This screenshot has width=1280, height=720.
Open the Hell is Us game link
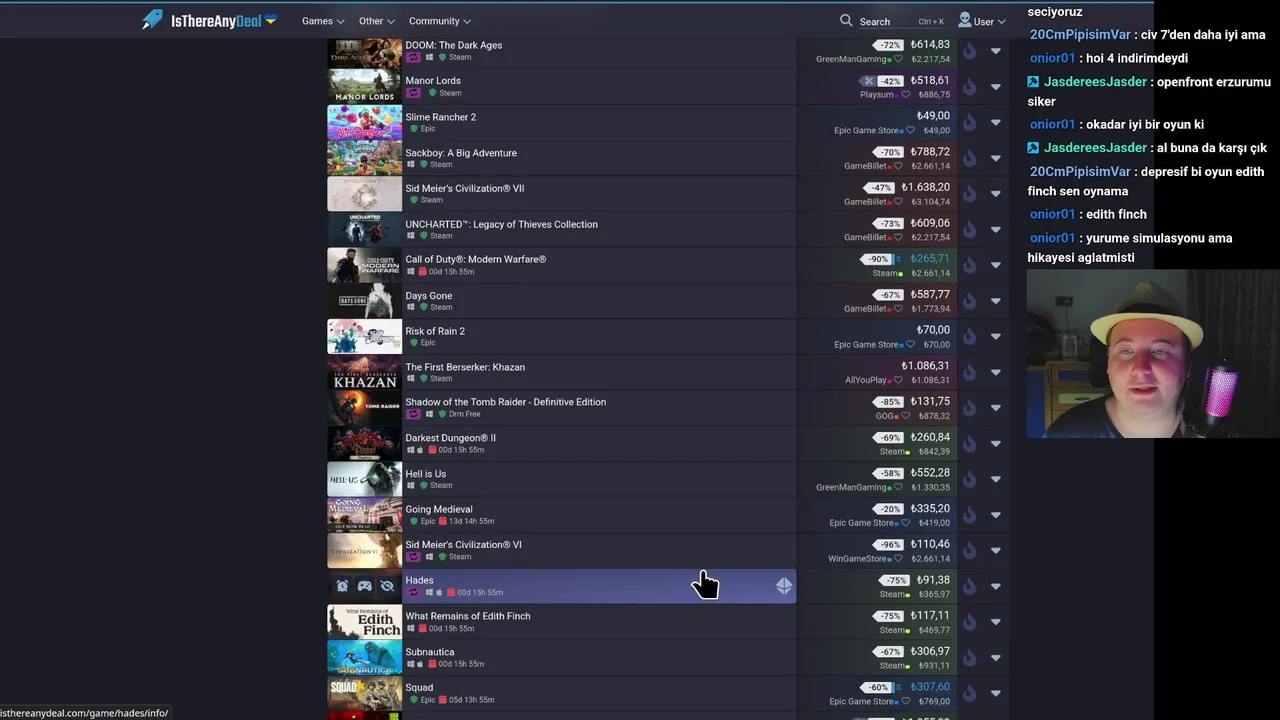click(425, 474)
